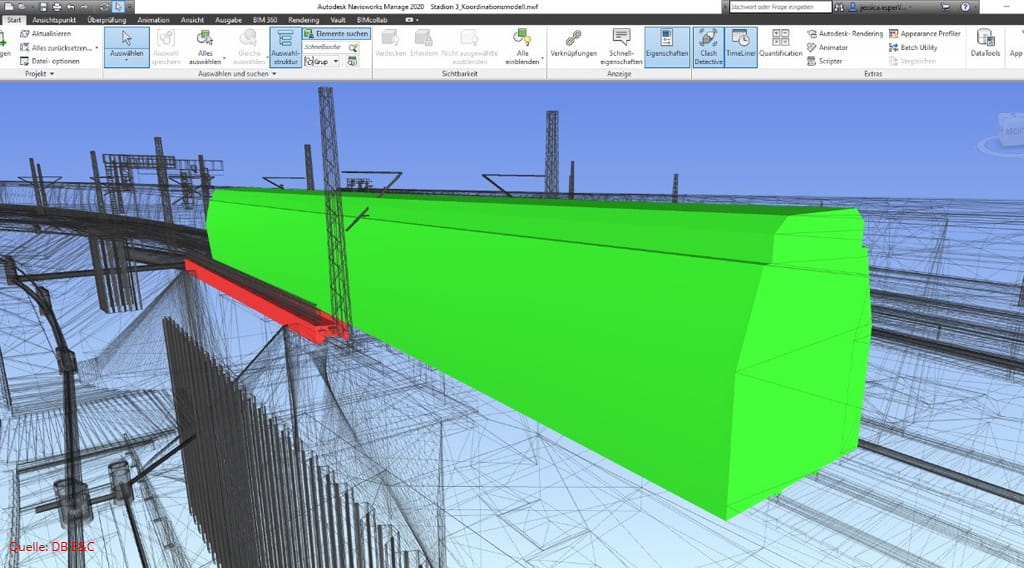
Task: Click the undo arrow in the quick access toolbar
Action: pyautogui.click(x=70, y=7)
